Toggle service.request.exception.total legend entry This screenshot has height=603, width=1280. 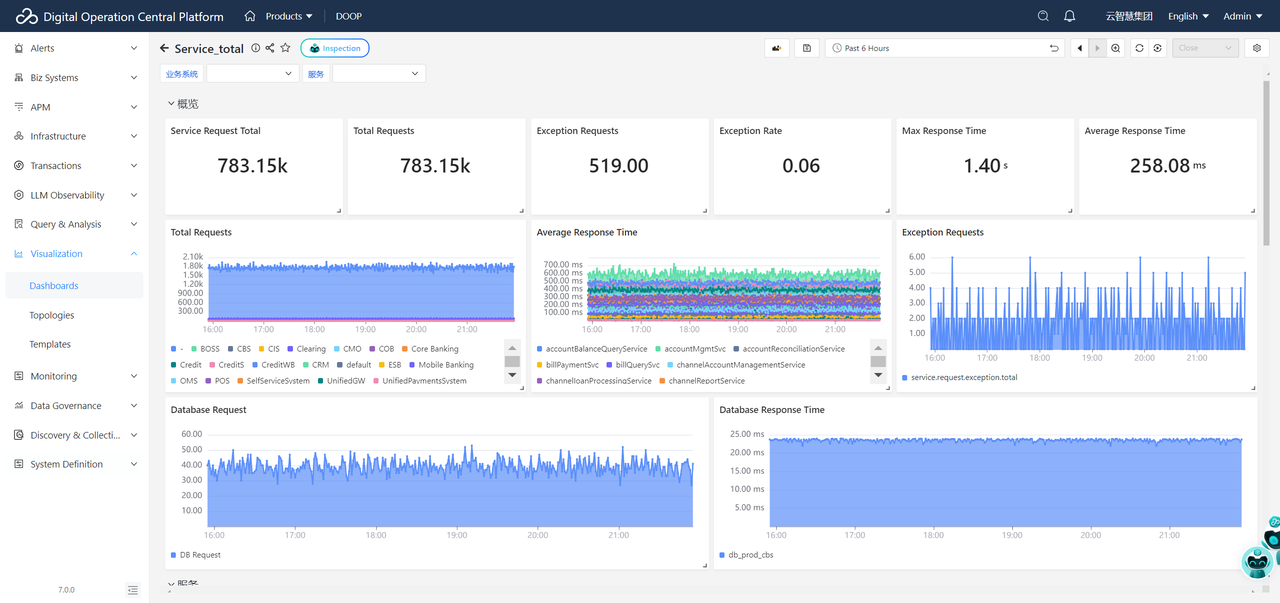(960, 378)
